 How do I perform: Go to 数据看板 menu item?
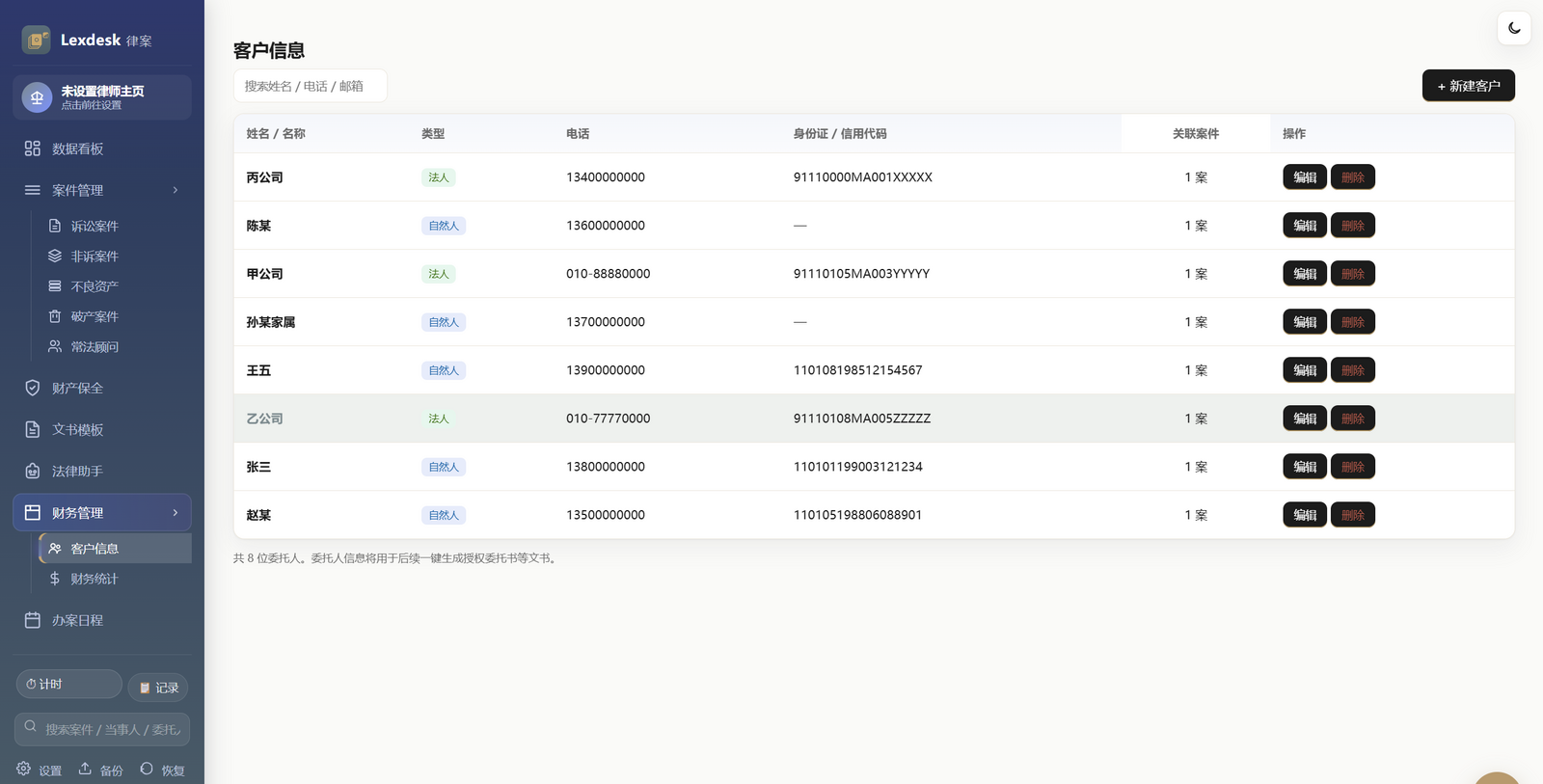pyautogui.click(x=102, y=149)
